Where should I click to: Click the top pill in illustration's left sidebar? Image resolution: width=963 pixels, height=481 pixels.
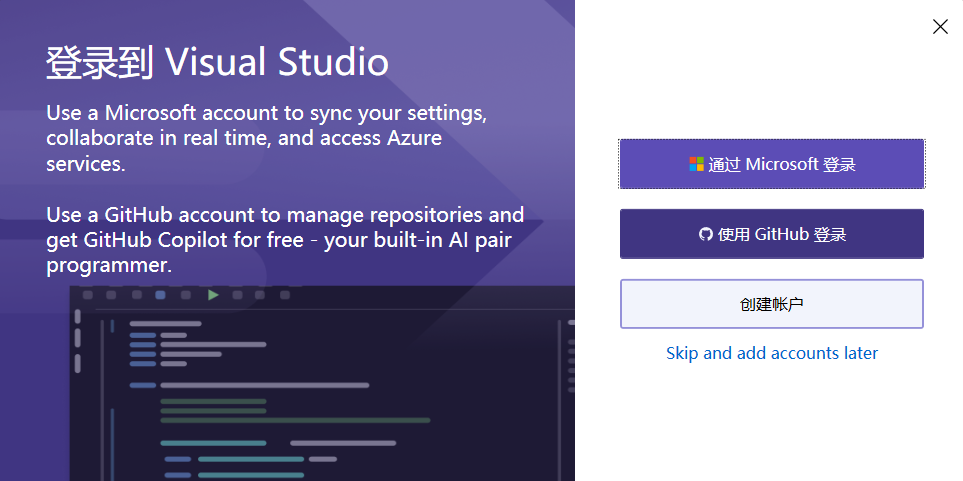point(77,317)
